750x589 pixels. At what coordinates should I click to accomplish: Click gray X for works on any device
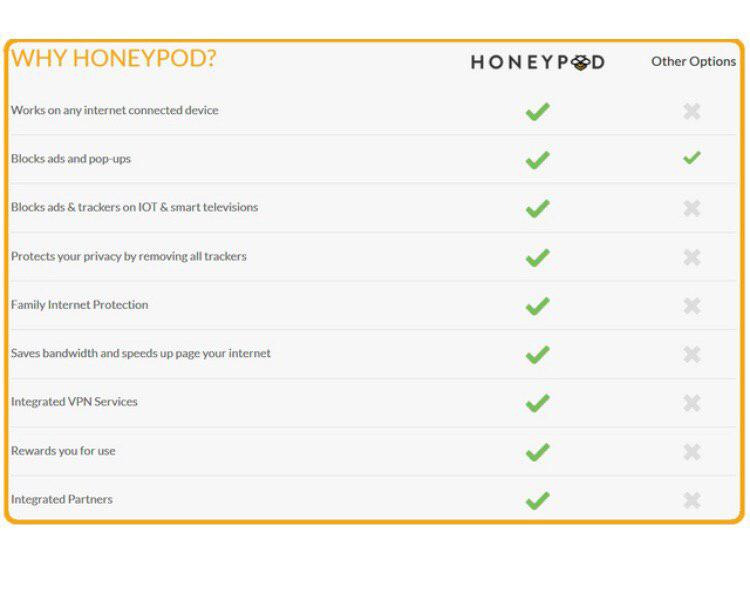coord(692,111)
